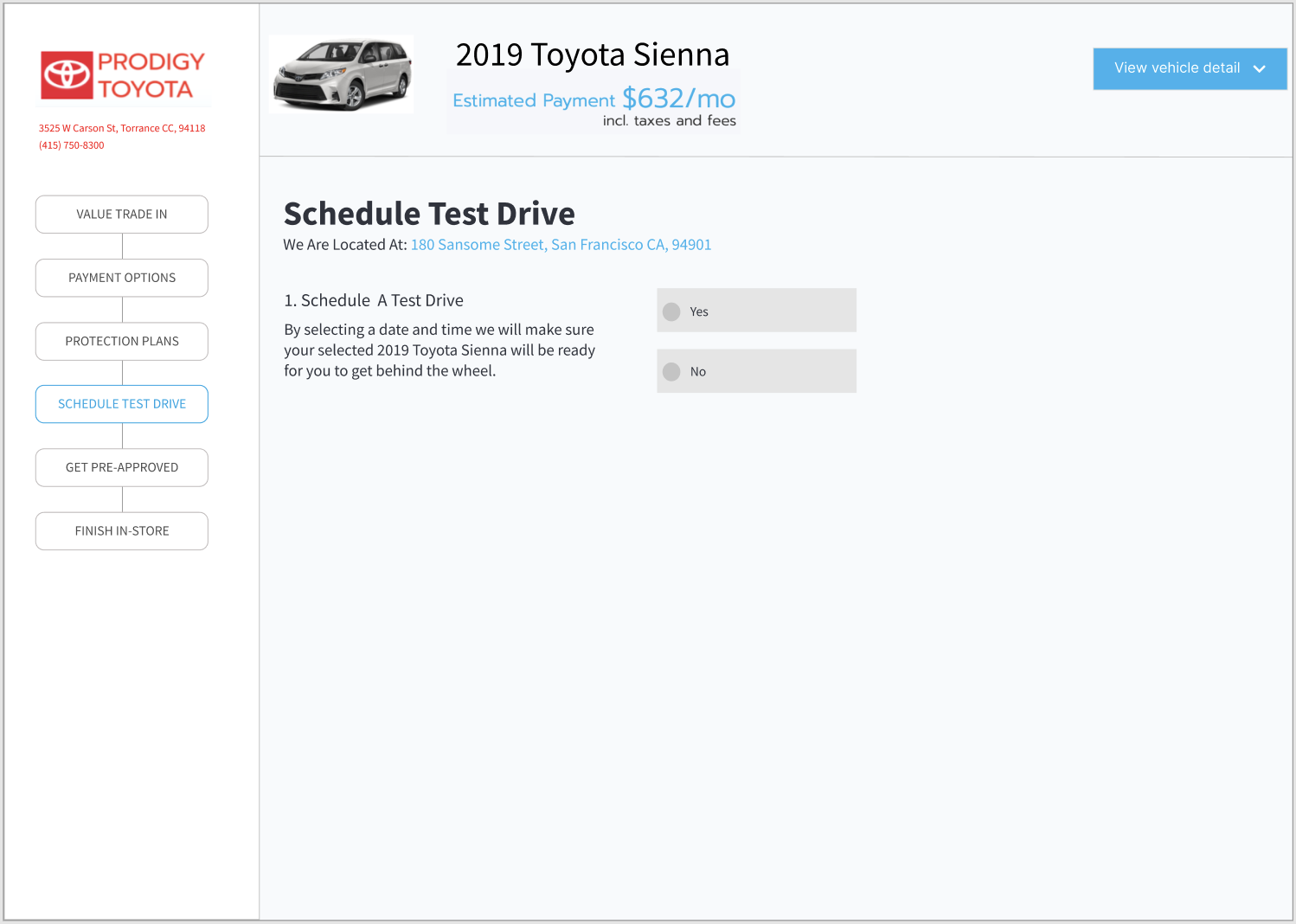Expand the View vehicle detail panel
Image resolution: width=1296 pixels, height=924 pixels.
(1190, 68)
